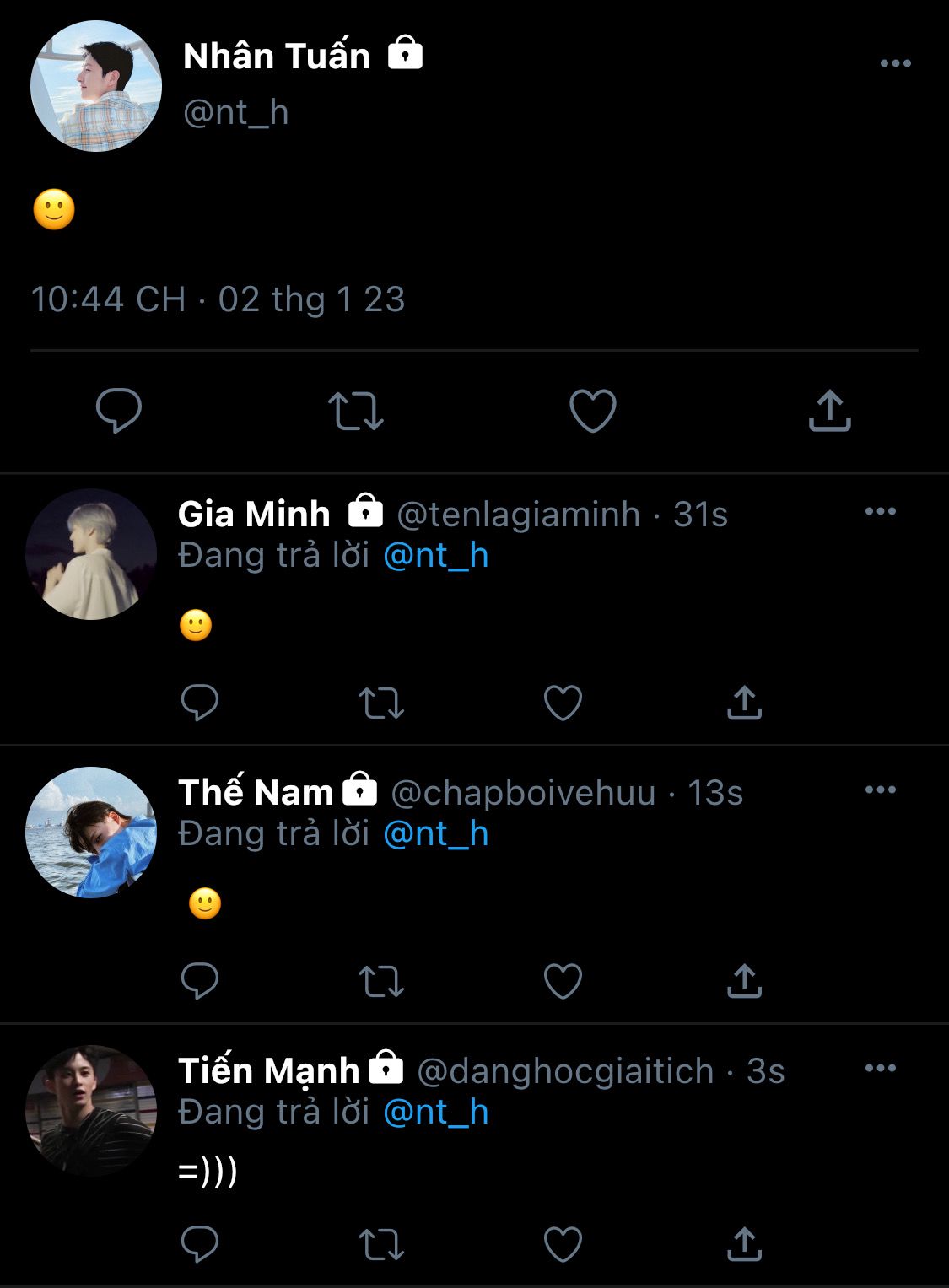Open the @nt_h mention in Tiến Mạnh's reply
Screen dimensions: 949x1288
[435, 1113]
